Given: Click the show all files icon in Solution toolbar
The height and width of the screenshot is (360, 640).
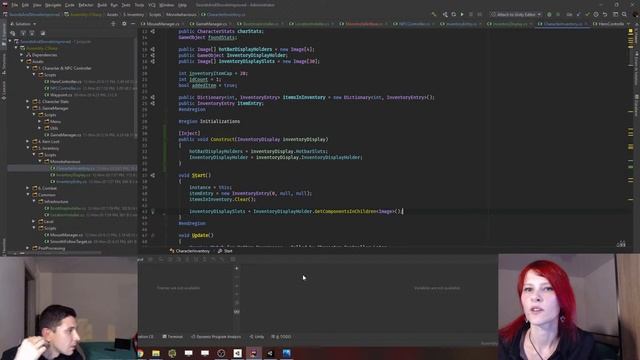Looking at the screenshot, I should click(x=42, y=33).
